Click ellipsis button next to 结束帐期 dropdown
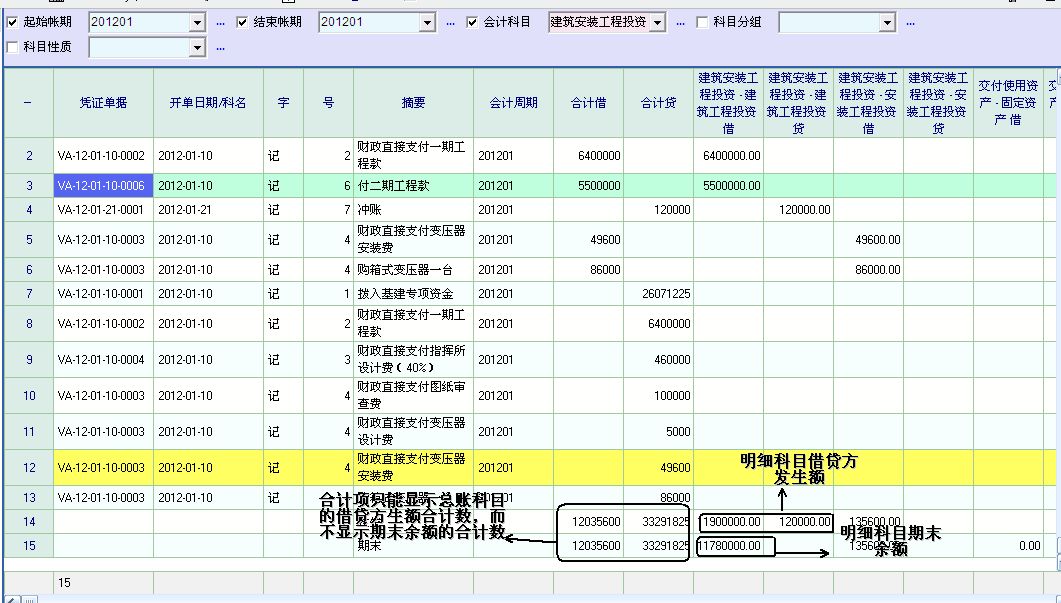The width and height of the screenshot is (1061, 603). point(450,22)
